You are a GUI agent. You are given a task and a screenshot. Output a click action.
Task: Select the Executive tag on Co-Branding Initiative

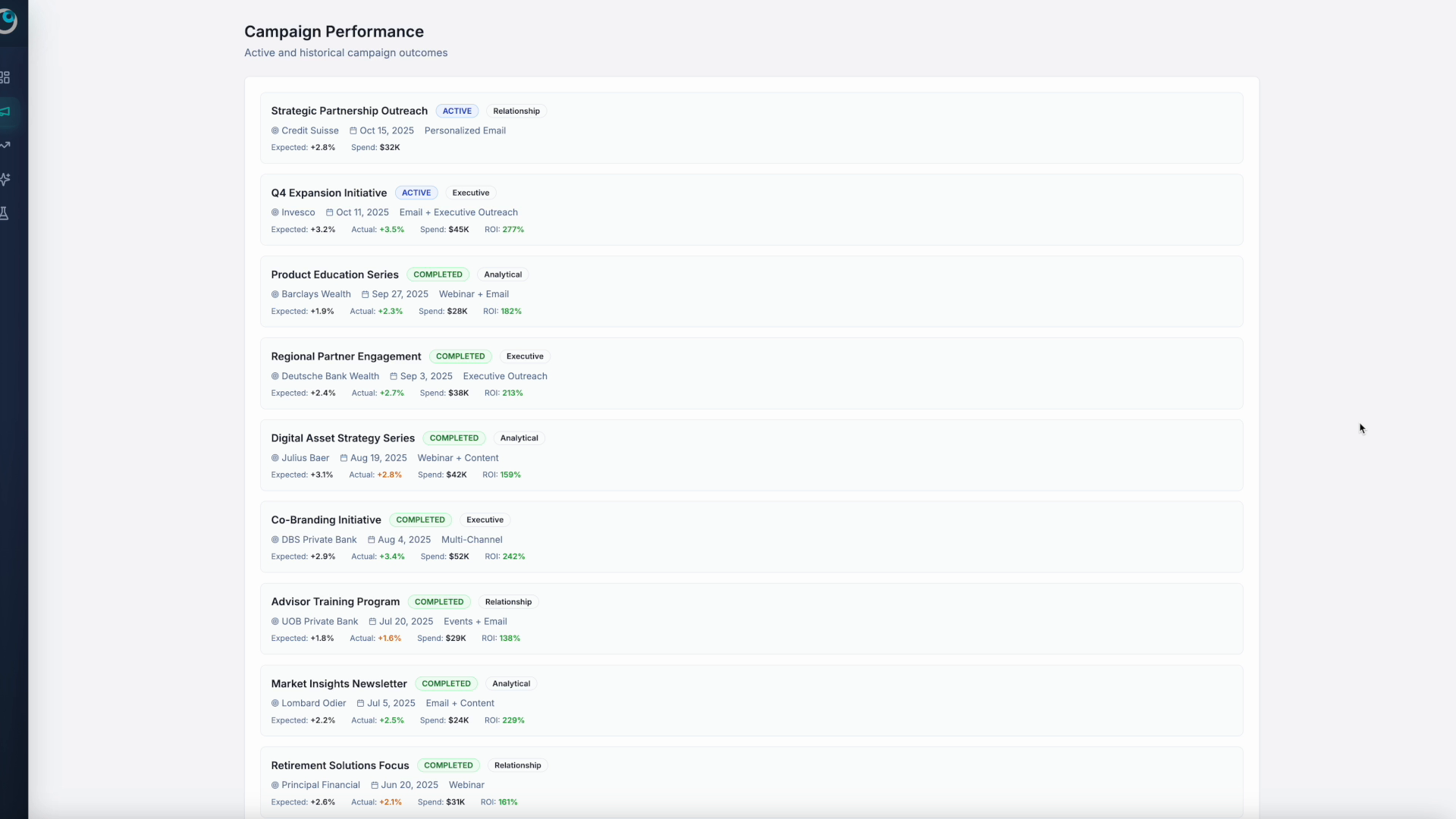pyautogui.click(x=485, y=520)
